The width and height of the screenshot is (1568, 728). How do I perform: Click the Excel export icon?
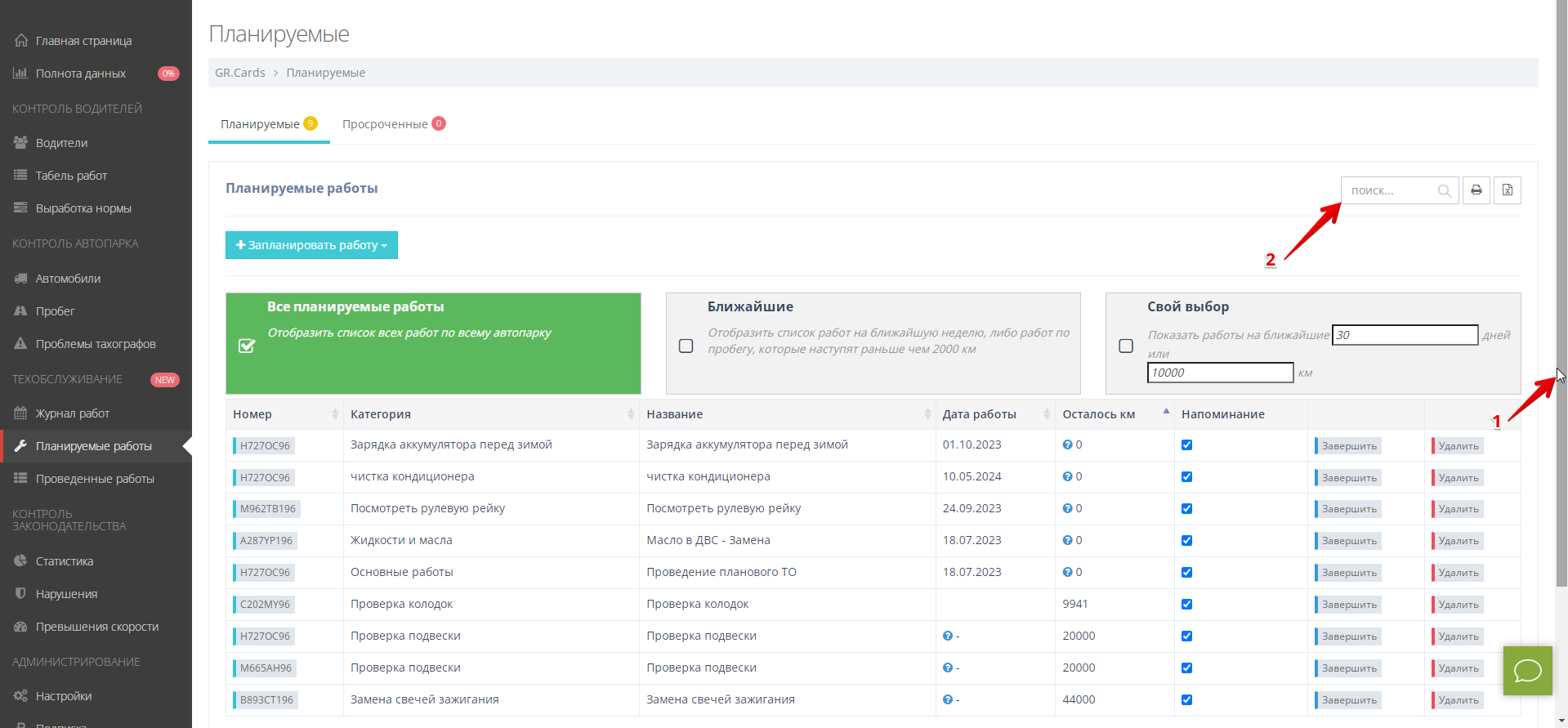(x=1507, y=190)
